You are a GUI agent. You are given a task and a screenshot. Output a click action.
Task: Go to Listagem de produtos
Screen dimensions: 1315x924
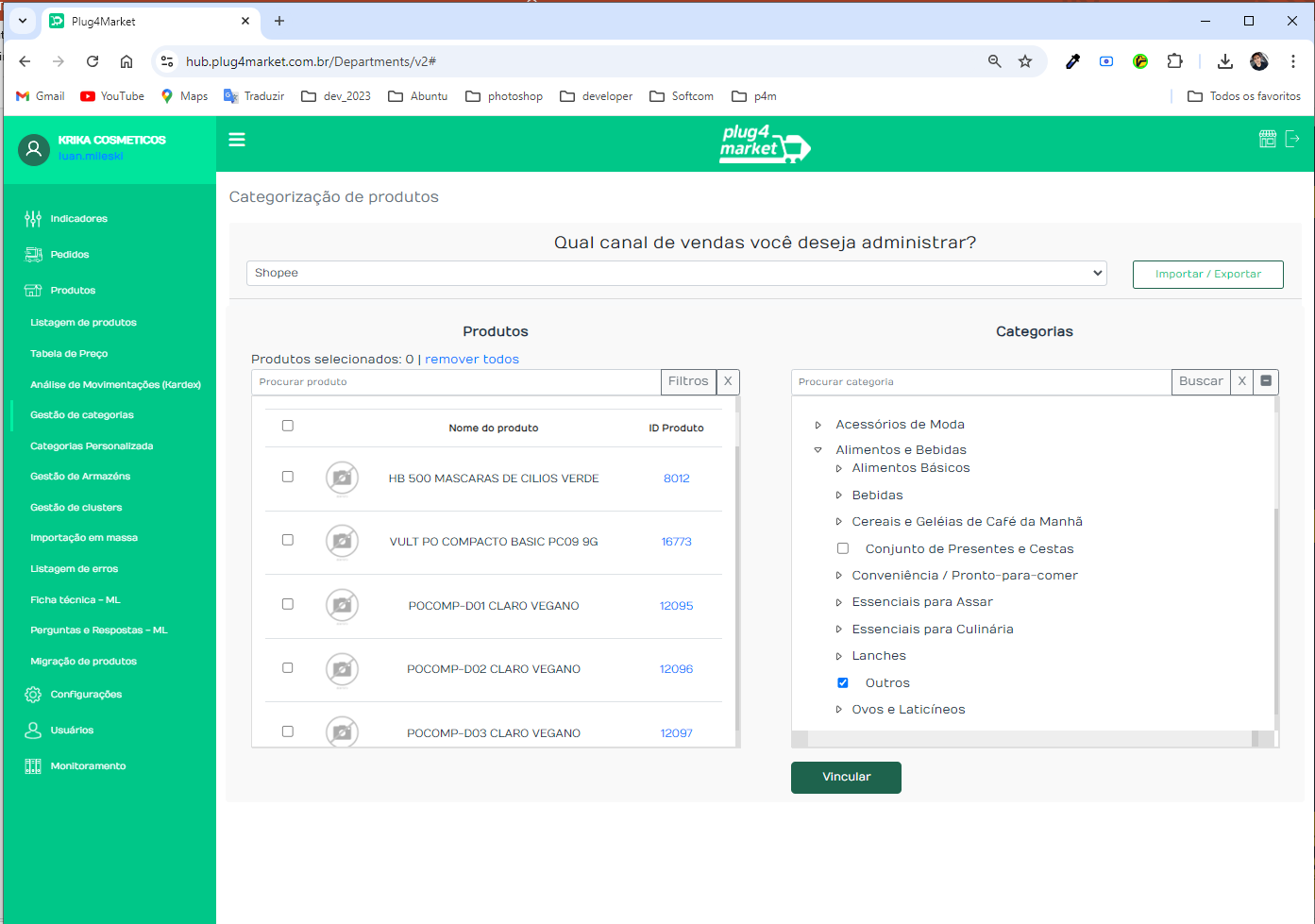coord(83,323)
